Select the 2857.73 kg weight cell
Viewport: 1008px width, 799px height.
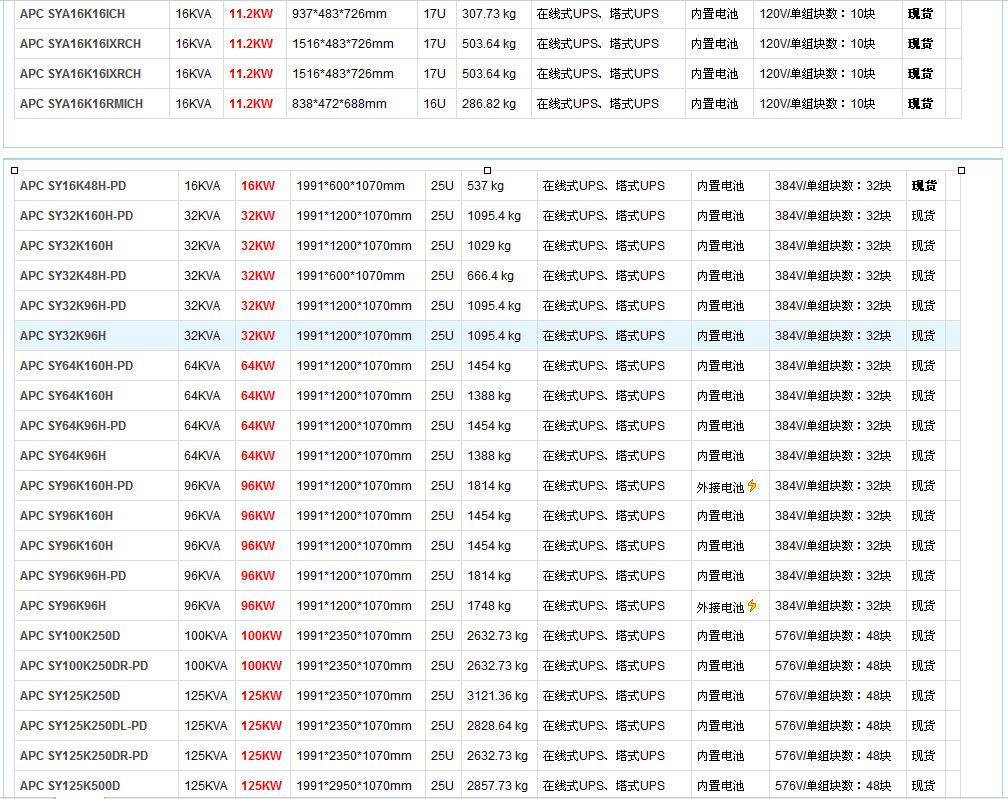click(497, 786)
